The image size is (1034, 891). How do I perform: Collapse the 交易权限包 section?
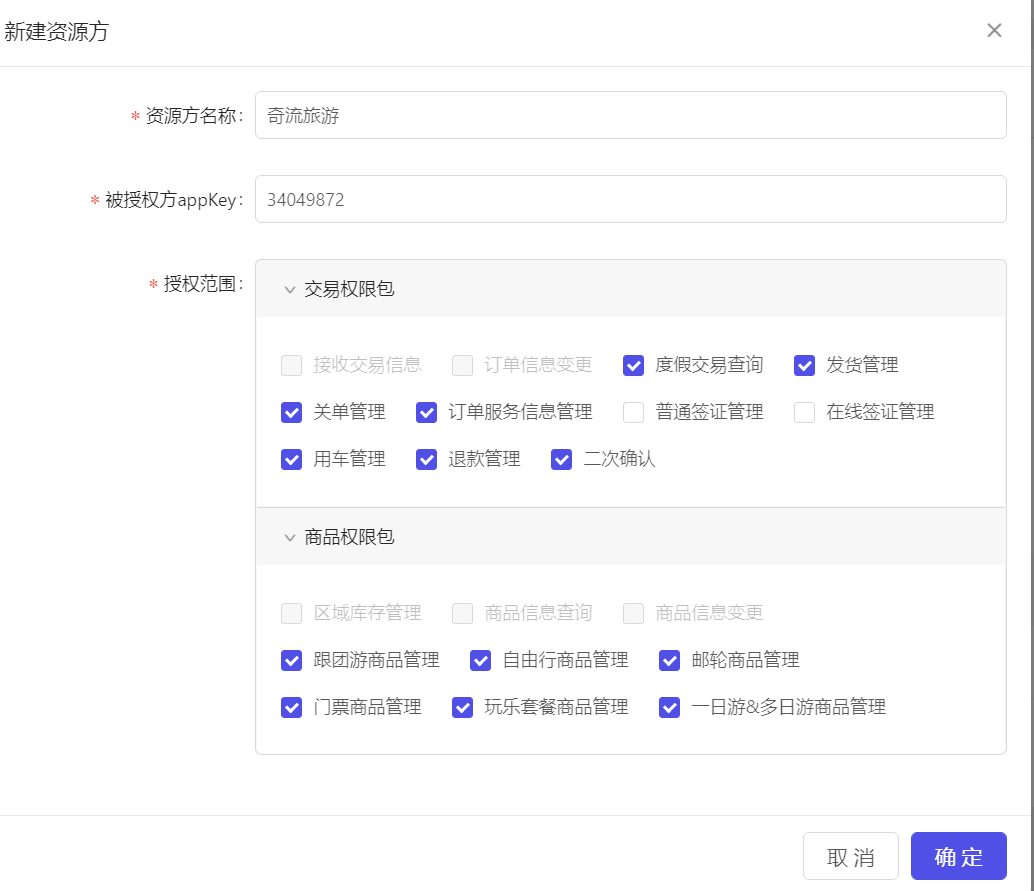point(290,289)
